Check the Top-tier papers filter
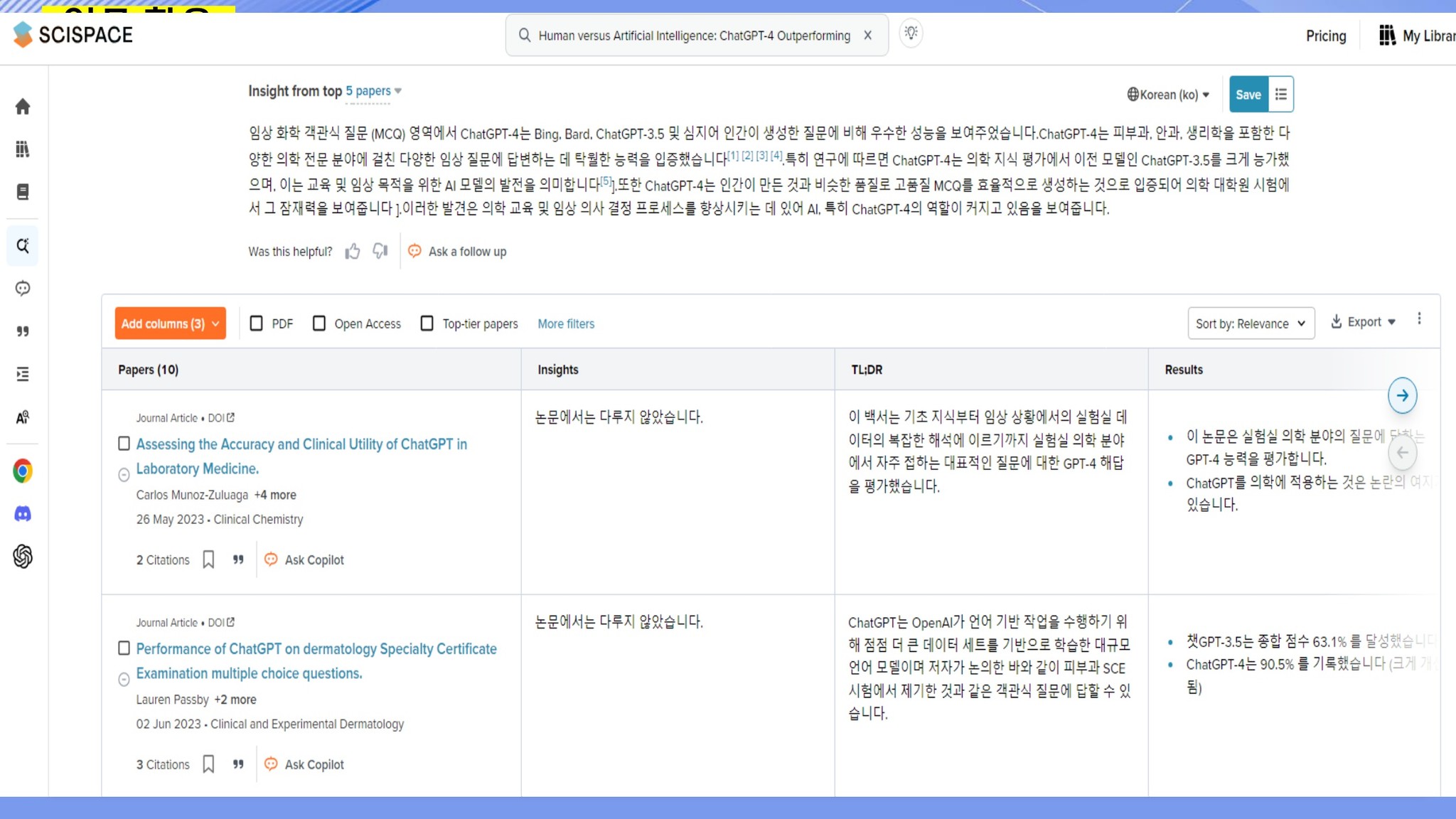This screenshot has height=819, width=1456. [427, 323]
